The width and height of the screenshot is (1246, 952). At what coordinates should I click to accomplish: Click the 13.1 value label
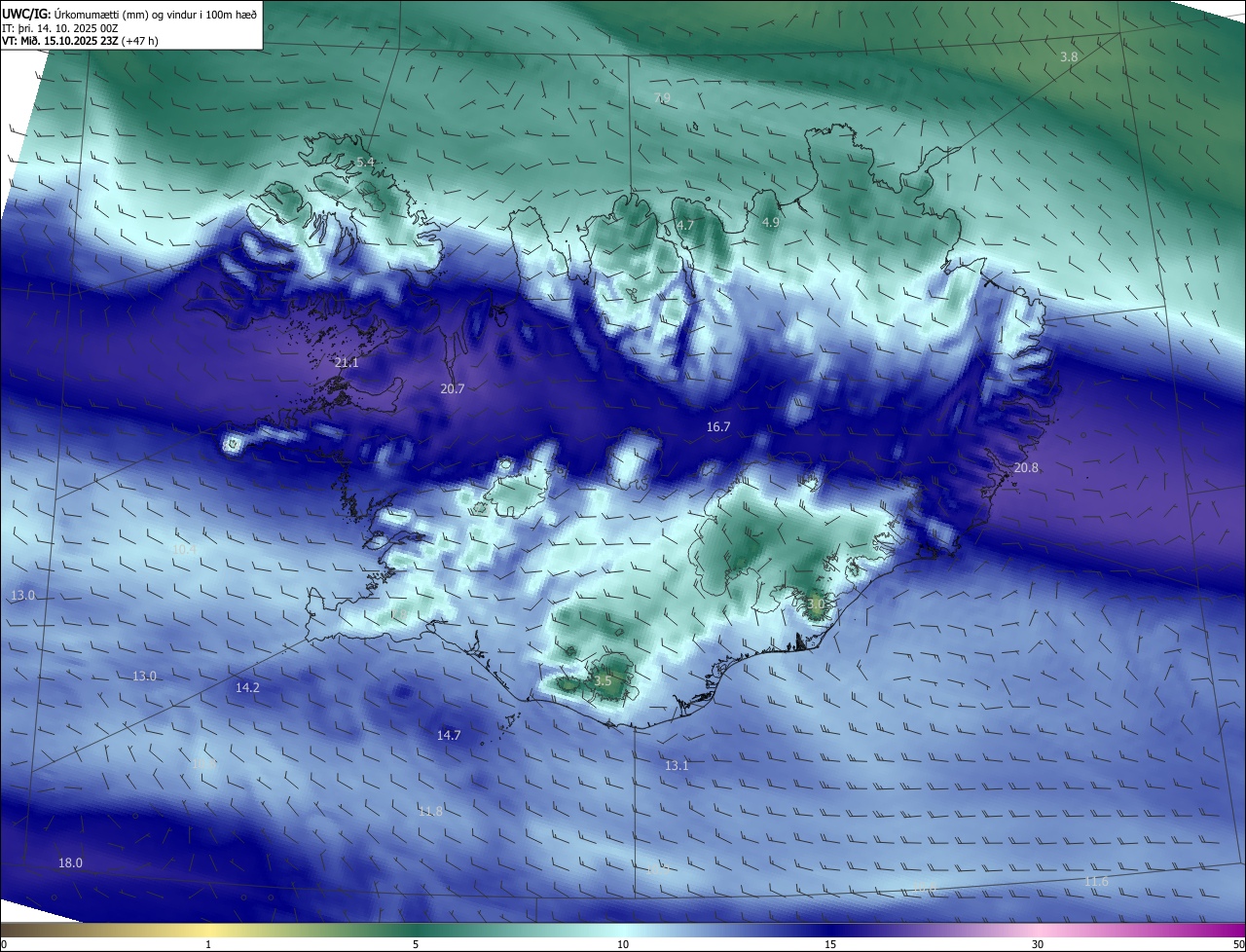677,766
